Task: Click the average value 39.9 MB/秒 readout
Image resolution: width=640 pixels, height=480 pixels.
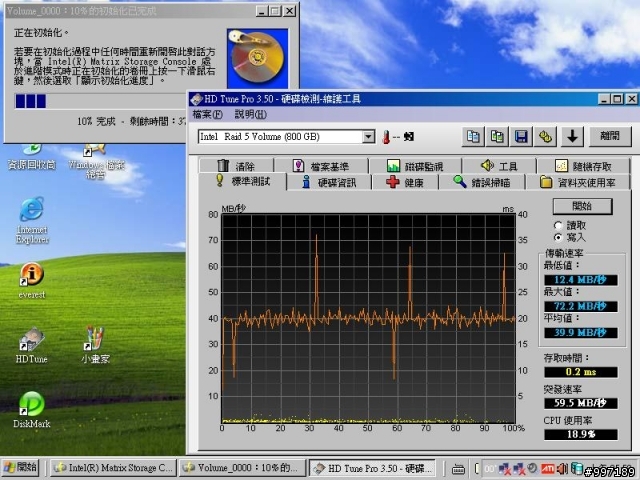Action: coord(580,332)
